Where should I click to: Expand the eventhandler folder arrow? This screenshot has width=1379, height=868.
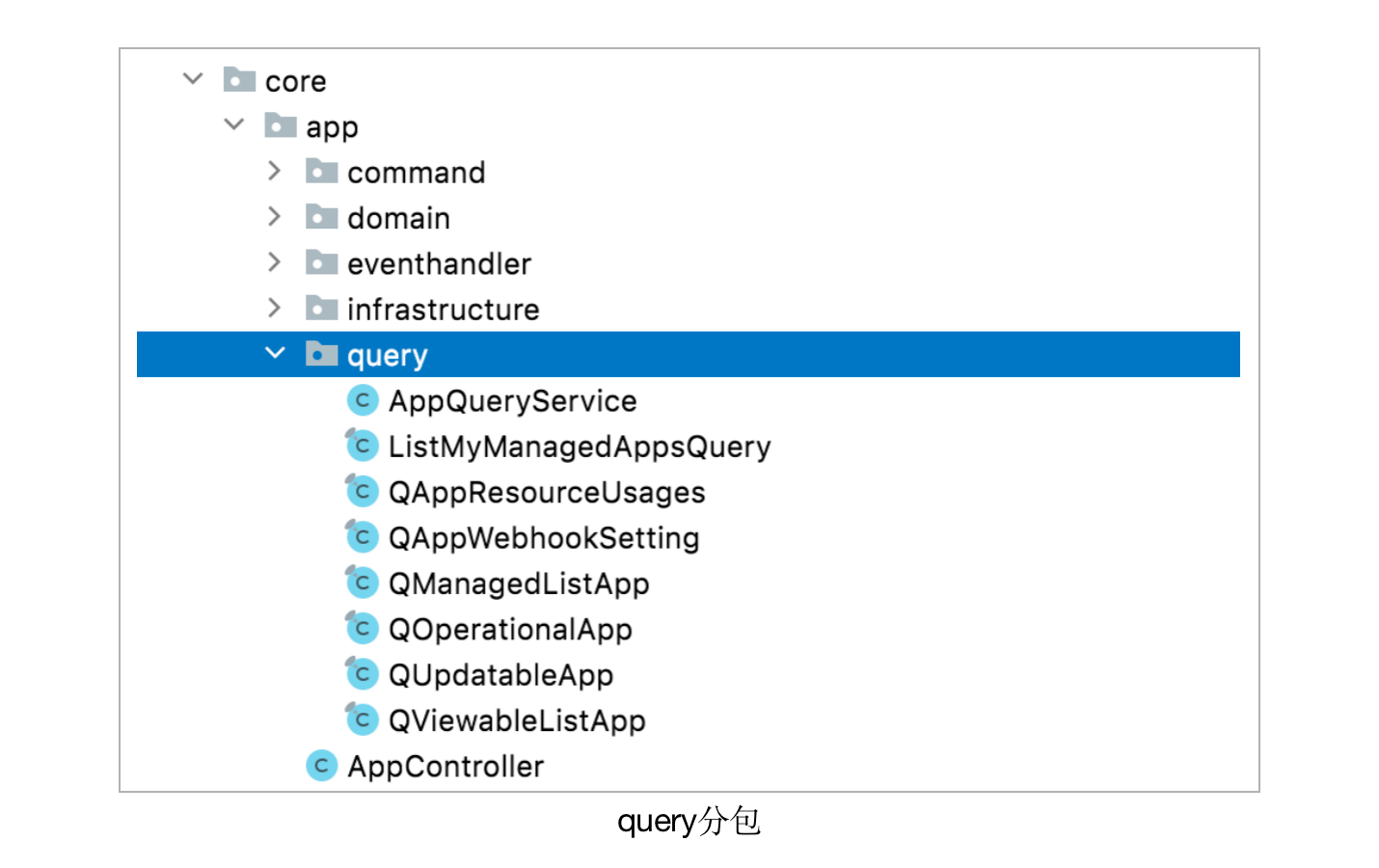pyautogui.click(x=275, y=262)
